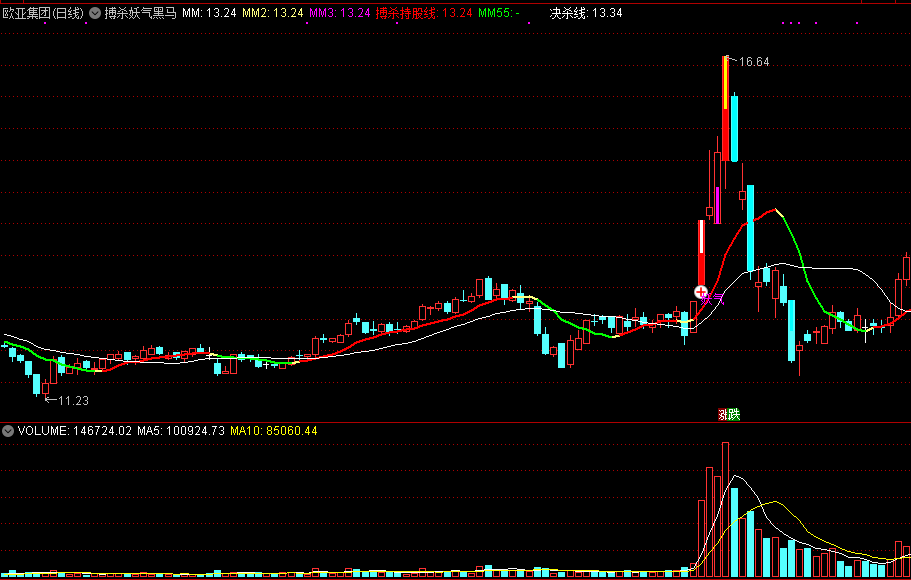Select the red-white candle above the plus marker

click(x=701, y=253)
